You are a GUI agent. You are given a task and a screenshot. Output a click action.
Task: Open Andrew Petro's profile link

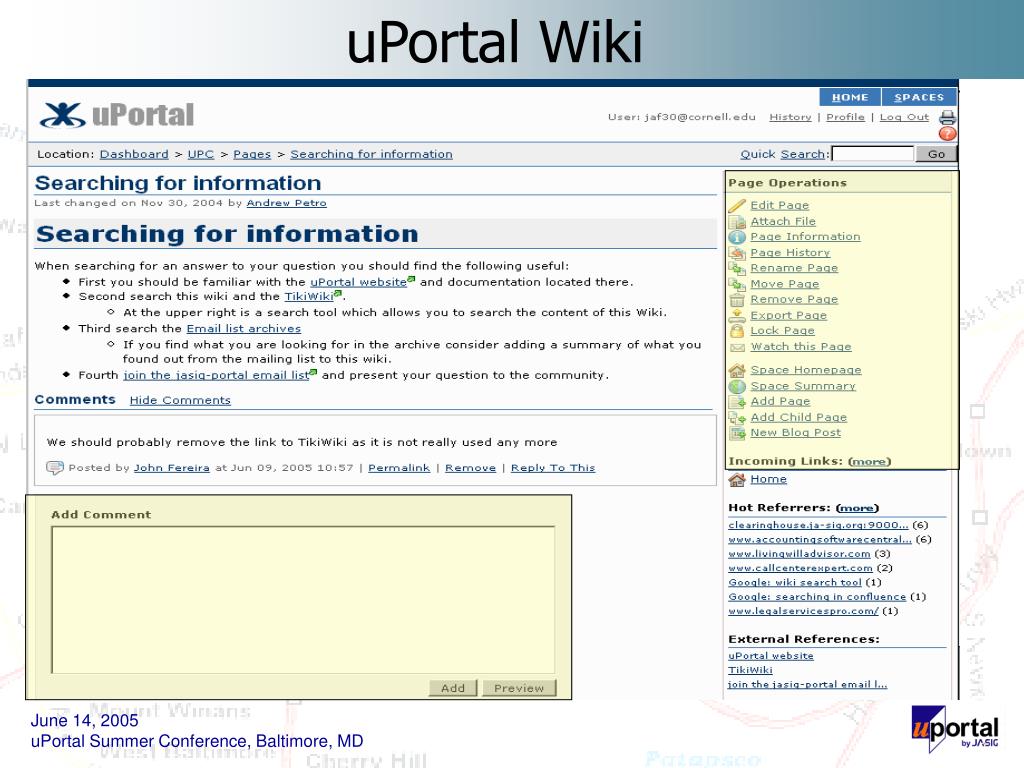click(x=286, y=203)
